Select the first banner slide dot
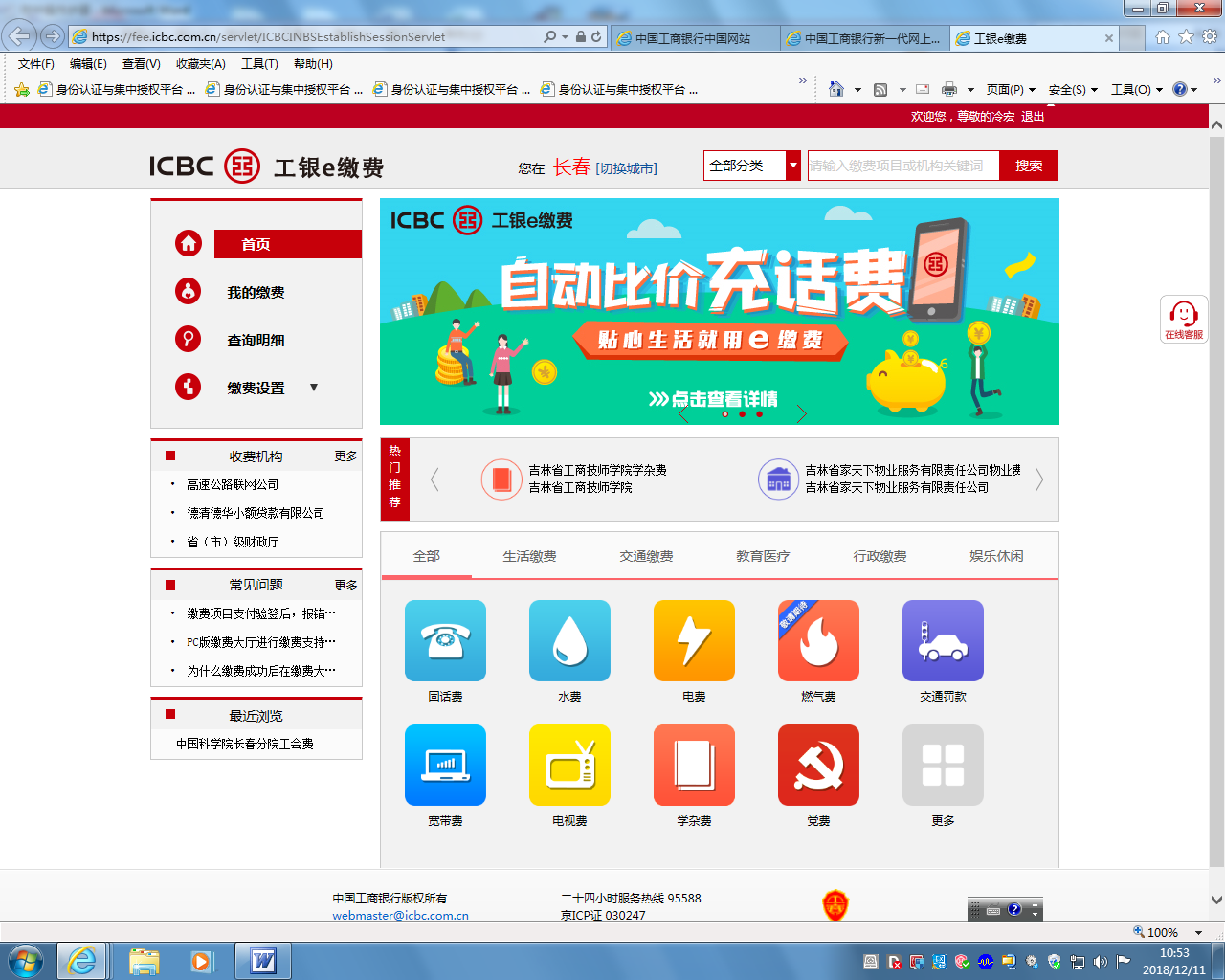 point(725,413)
